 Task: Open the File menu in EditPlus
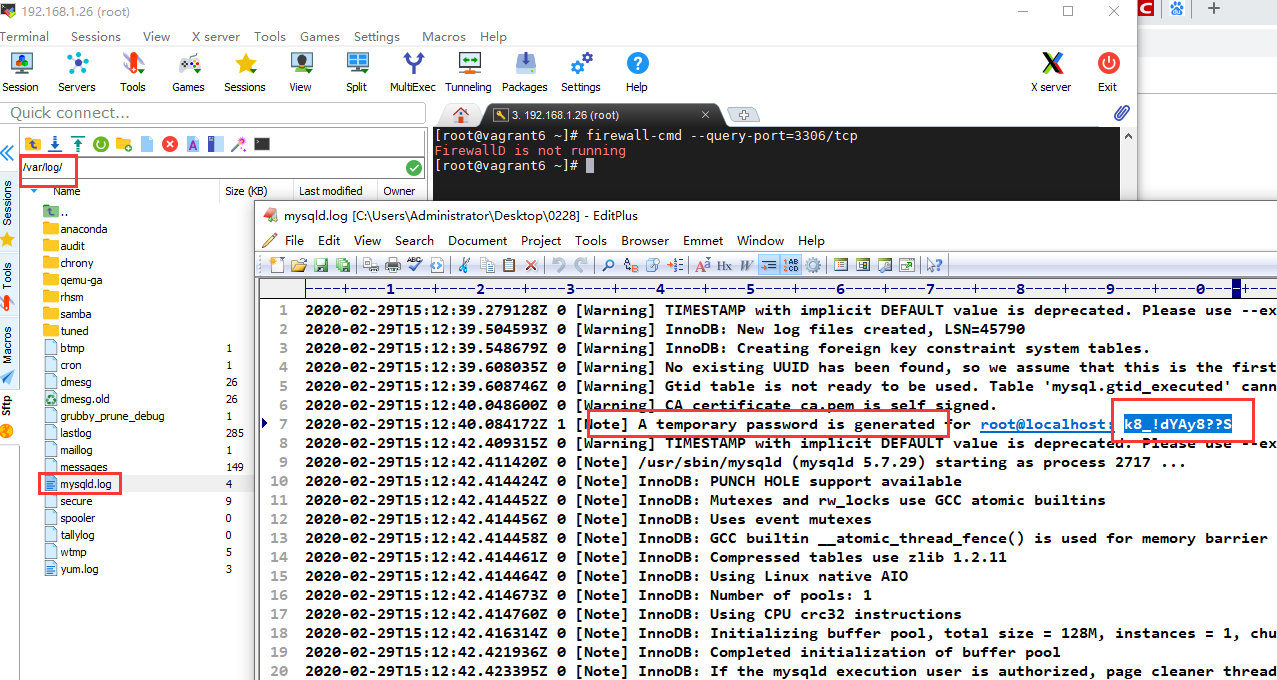294,241
